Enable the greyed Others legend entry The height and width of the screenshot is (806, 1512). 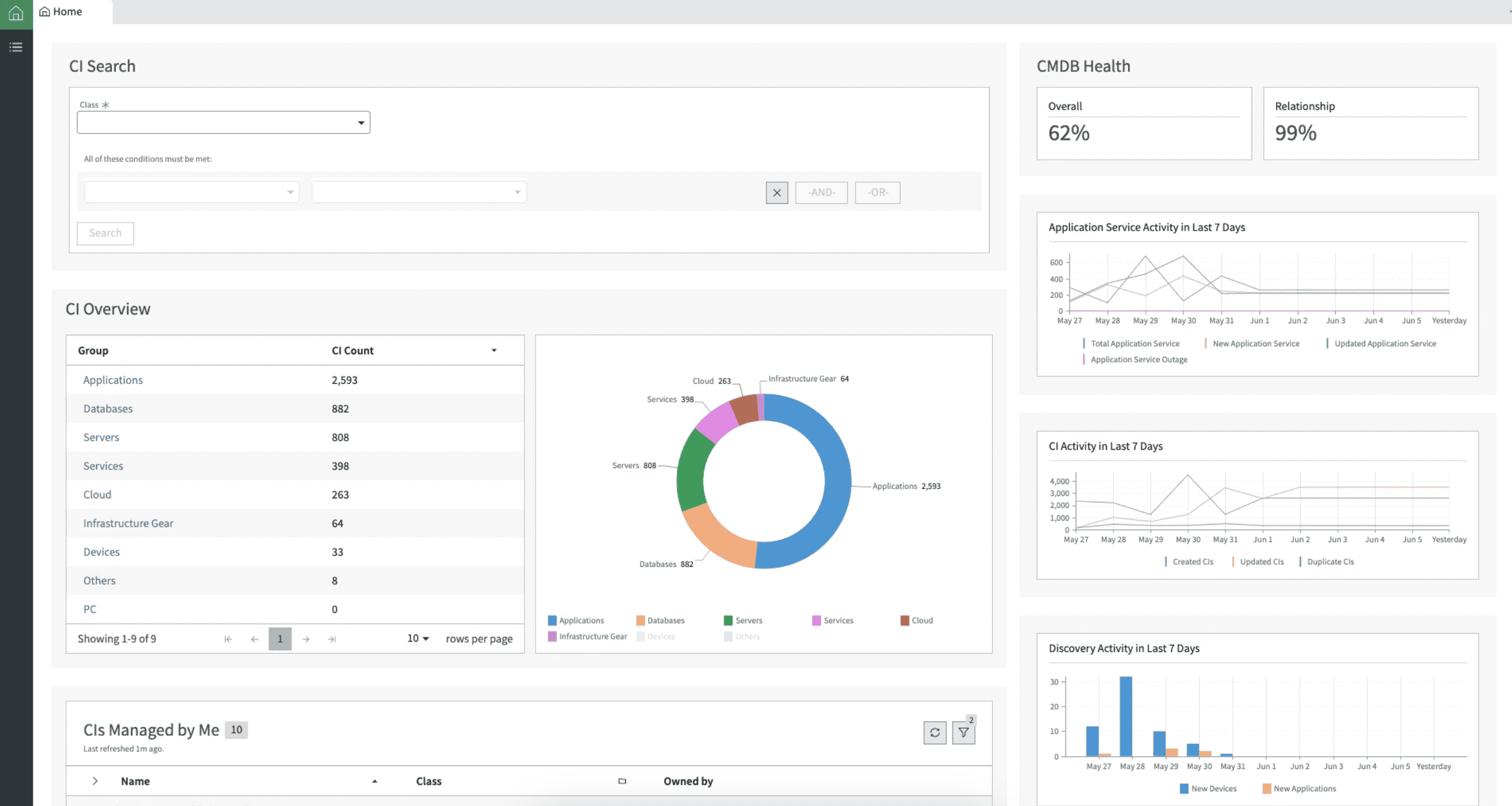click(x=742, y=636)
